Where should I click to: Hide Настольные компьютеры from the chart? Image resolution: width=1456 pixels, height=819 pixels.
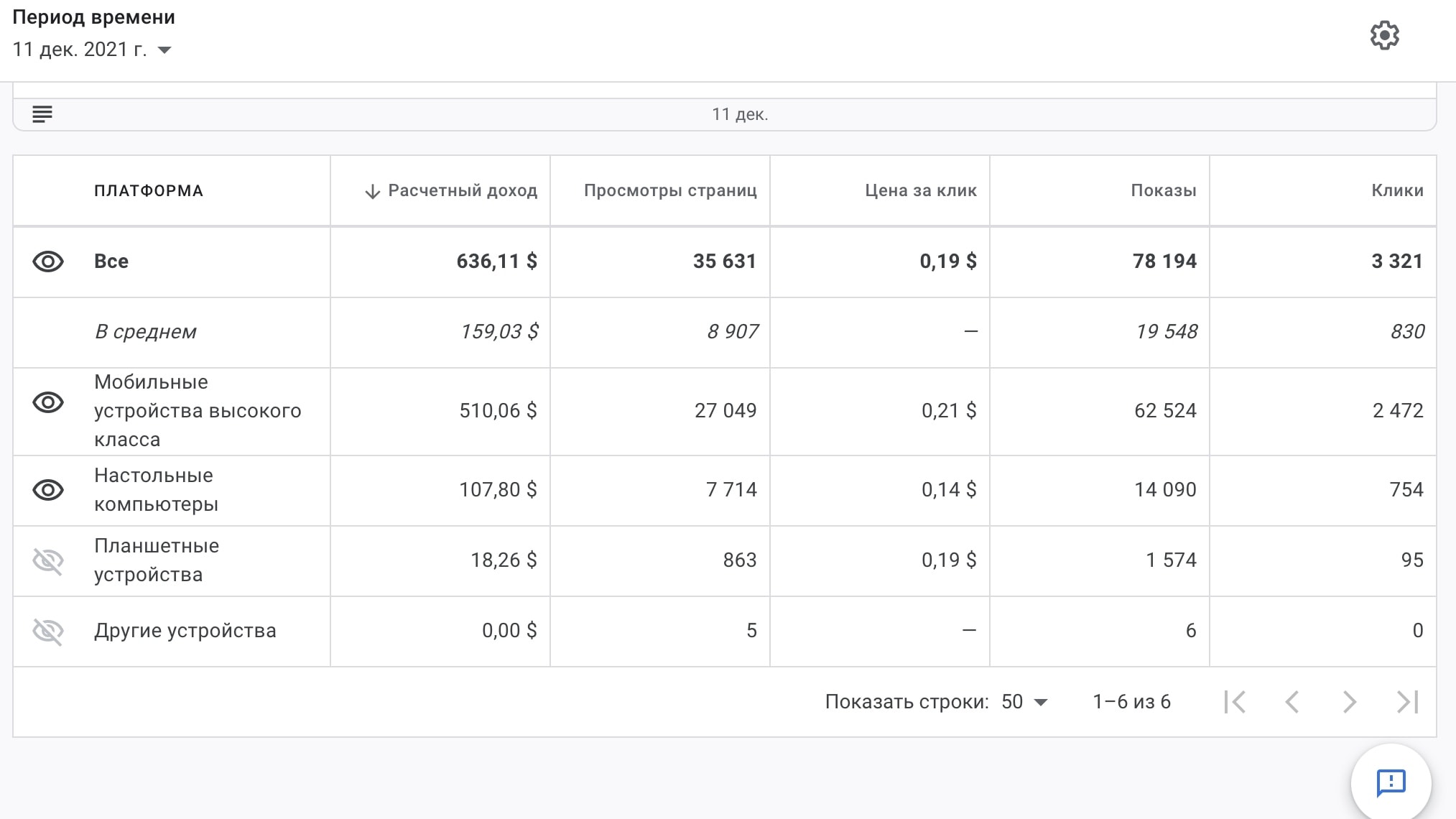click(48, 490)
